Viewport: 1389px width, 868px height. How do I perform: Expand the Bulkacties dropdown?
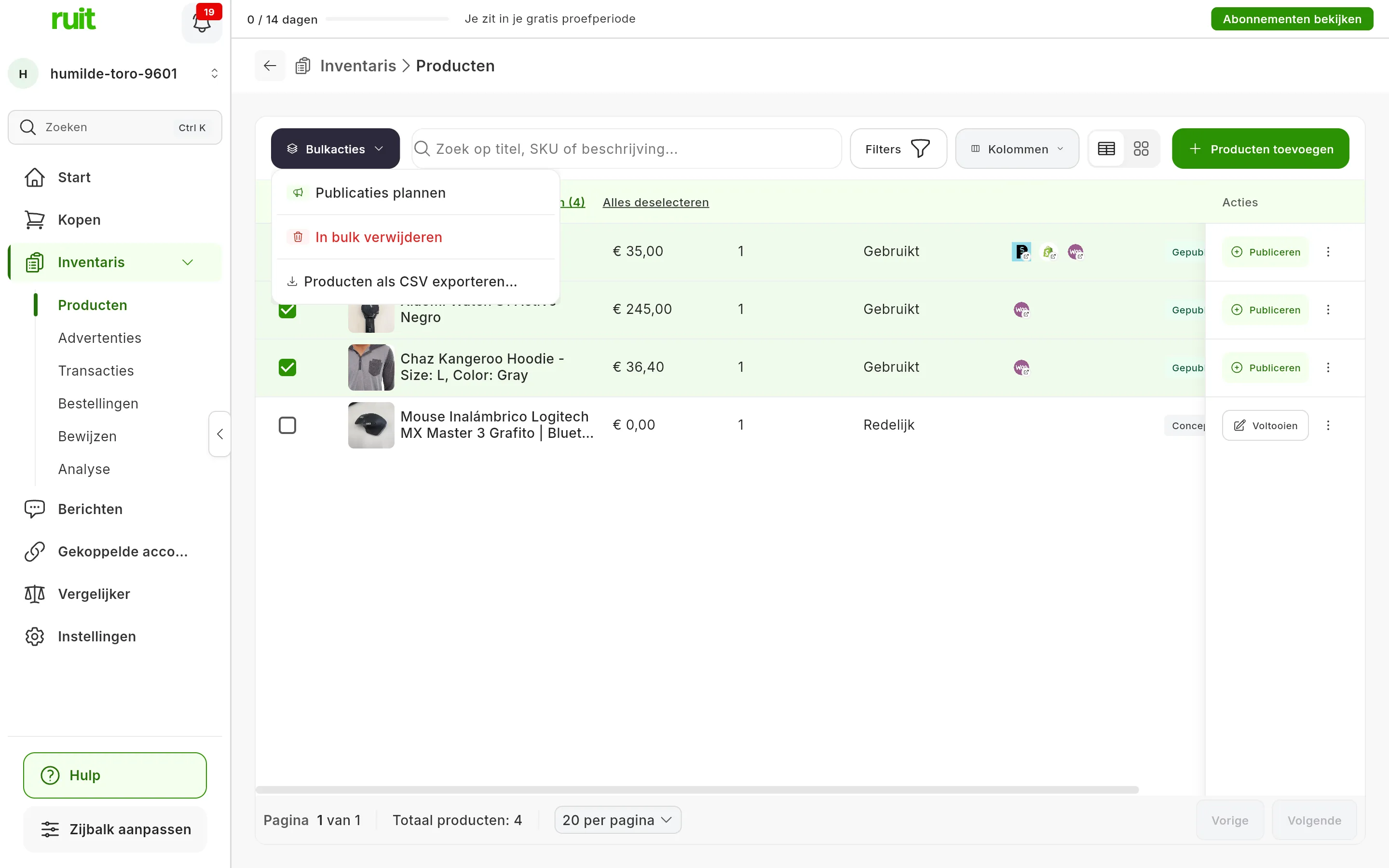(x=335, y=149)
